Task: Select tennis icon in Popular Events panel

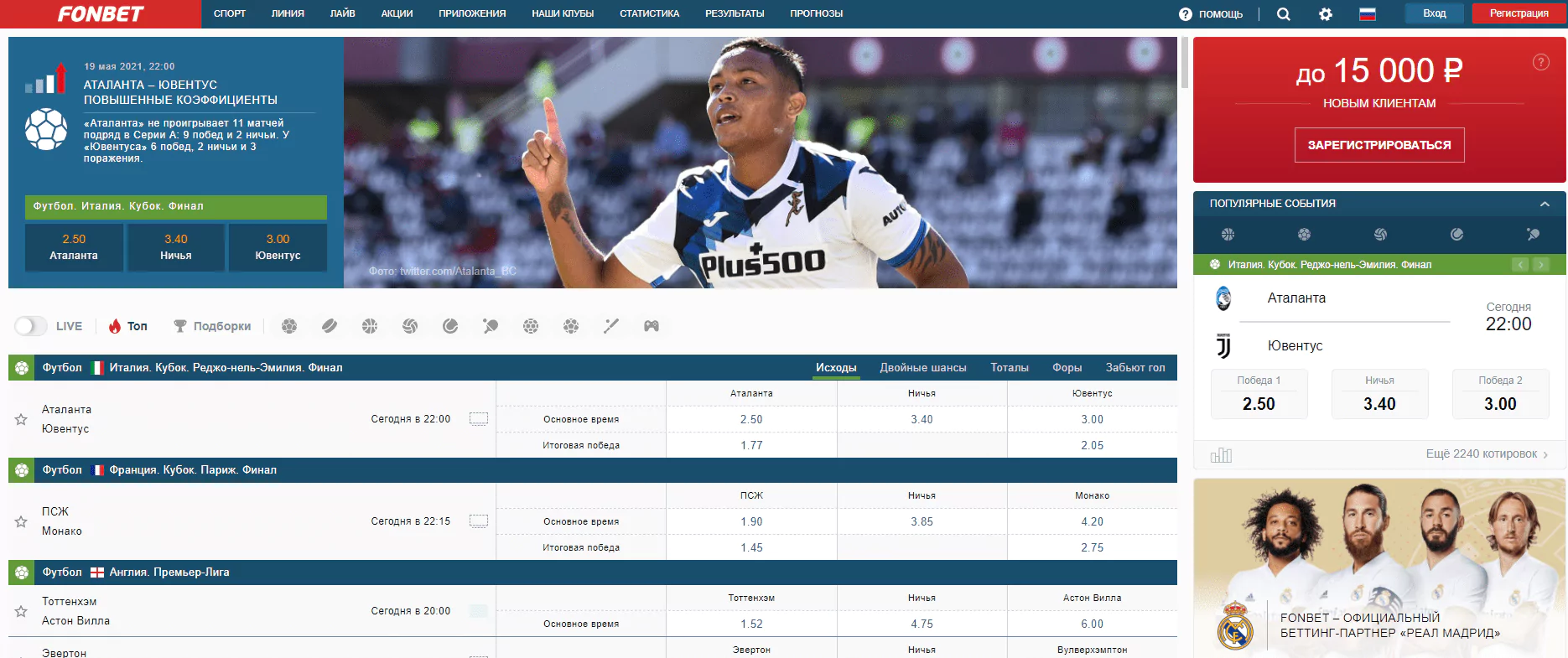Action: pyautogui.click(x=1456, y=235)
